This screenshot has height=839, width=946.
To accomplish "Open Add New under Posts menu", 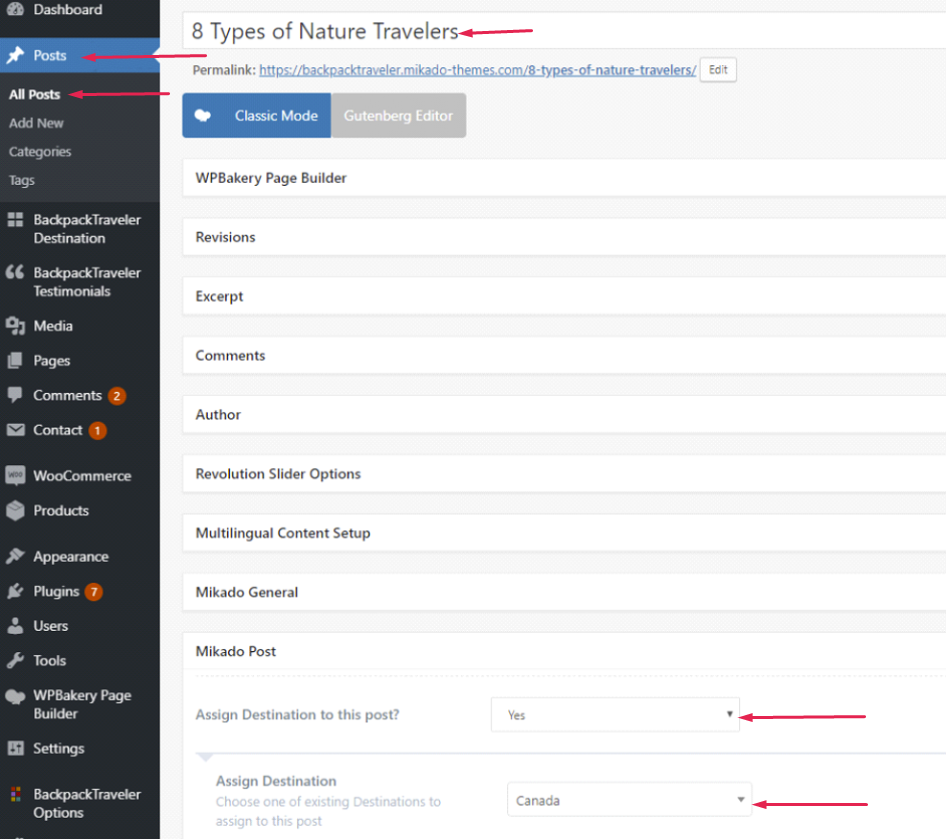I will (36, 123).
